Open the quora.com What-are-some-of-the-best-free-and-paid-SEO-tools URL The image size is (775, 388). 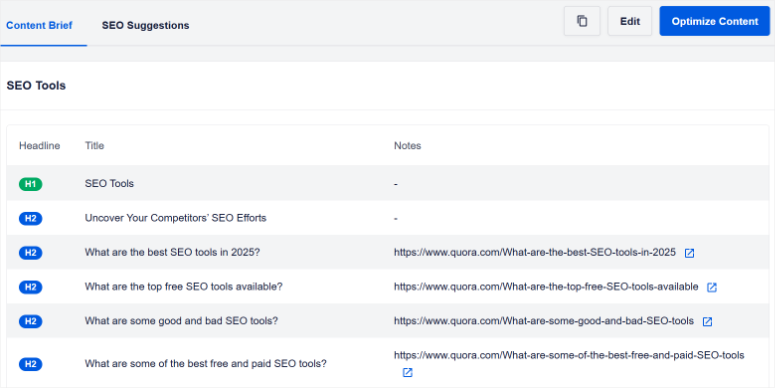[569, 355]
